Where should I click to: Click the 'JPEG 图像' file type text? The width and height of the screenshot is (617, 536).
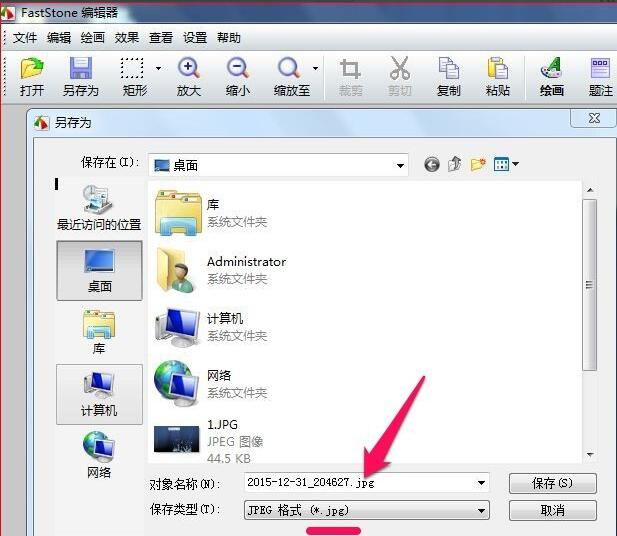click(x=235, y=442)
